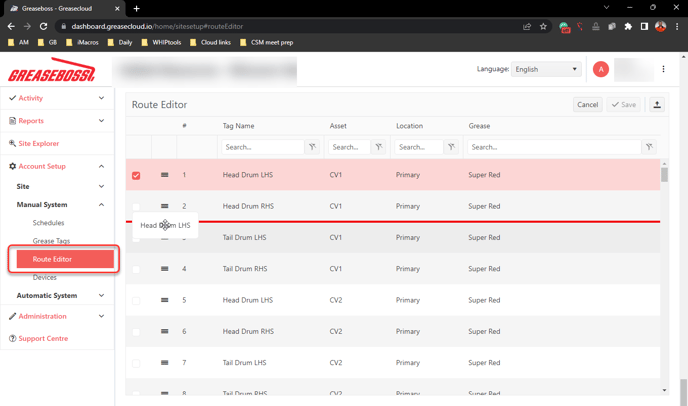Open the Support Centre link
The image size is (688, 406).
43,339
